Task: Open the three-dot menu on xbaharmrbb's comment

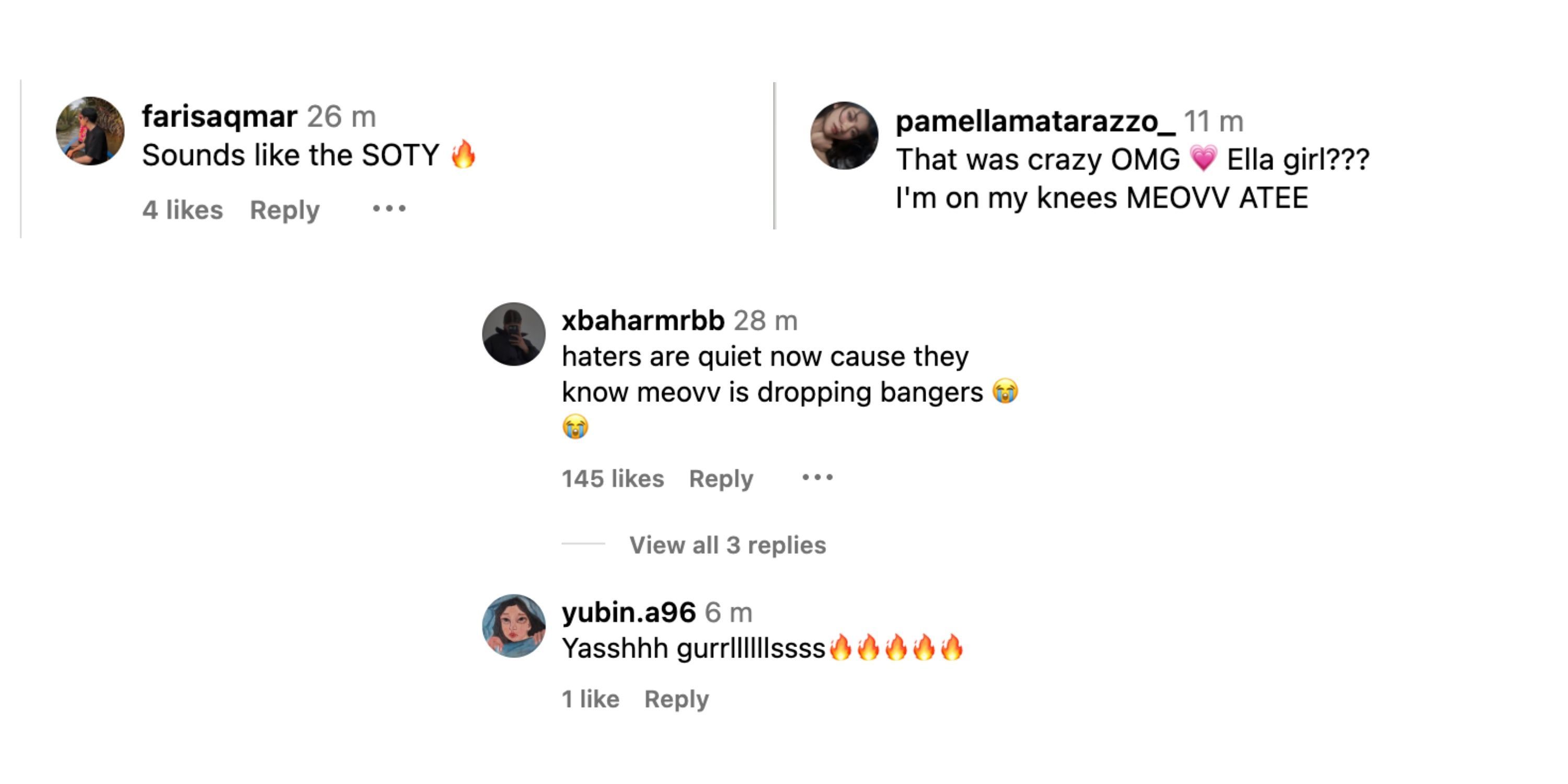Action: coord(817,477)
